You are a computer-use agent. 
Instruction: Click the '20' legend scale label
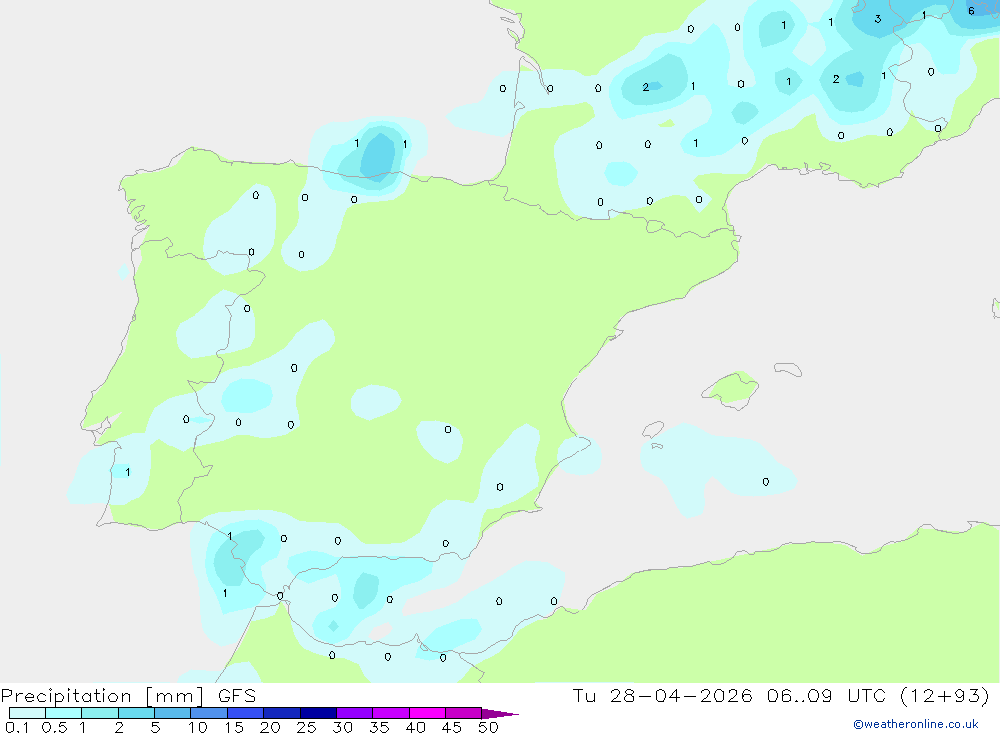tap(270, 727)
